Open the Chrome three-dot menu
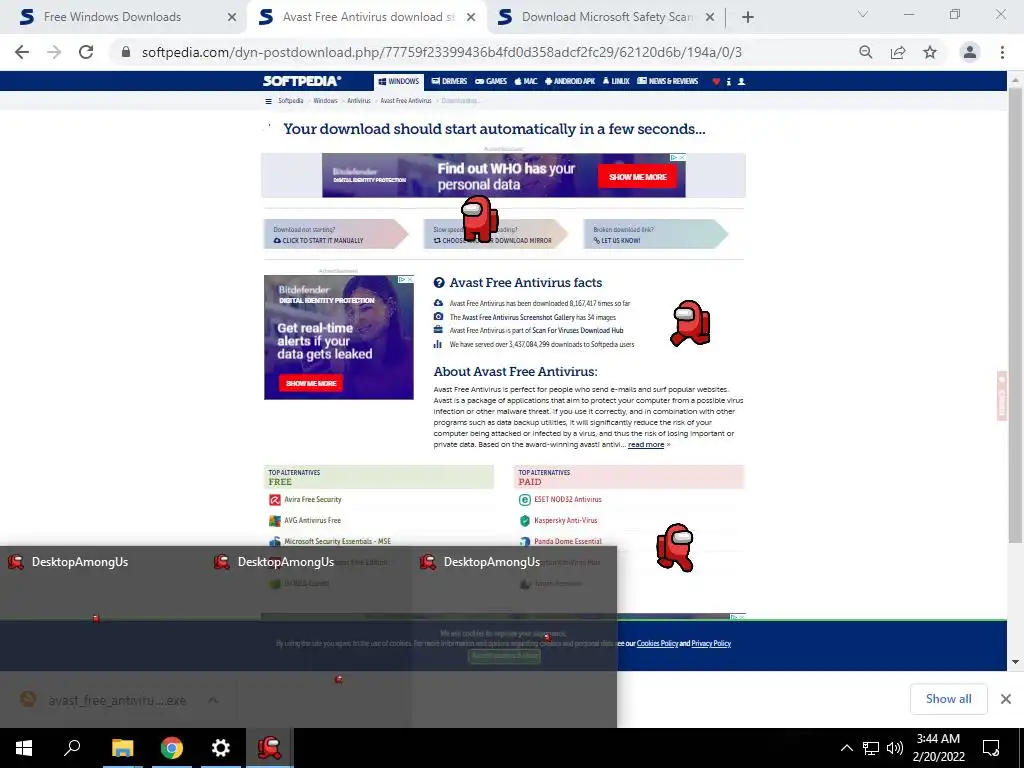1024x768 pixels. (1002, 52)
